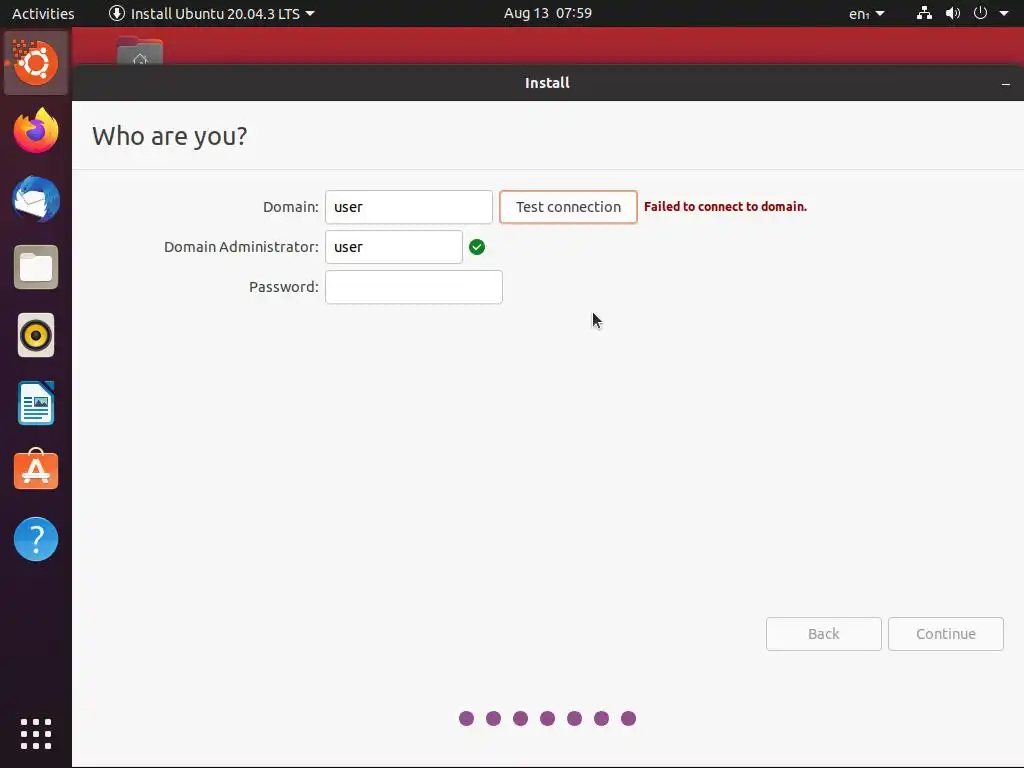Click the 'Domain Administrator:' label
Viewport: 1024px width, 768px height.
241,247
